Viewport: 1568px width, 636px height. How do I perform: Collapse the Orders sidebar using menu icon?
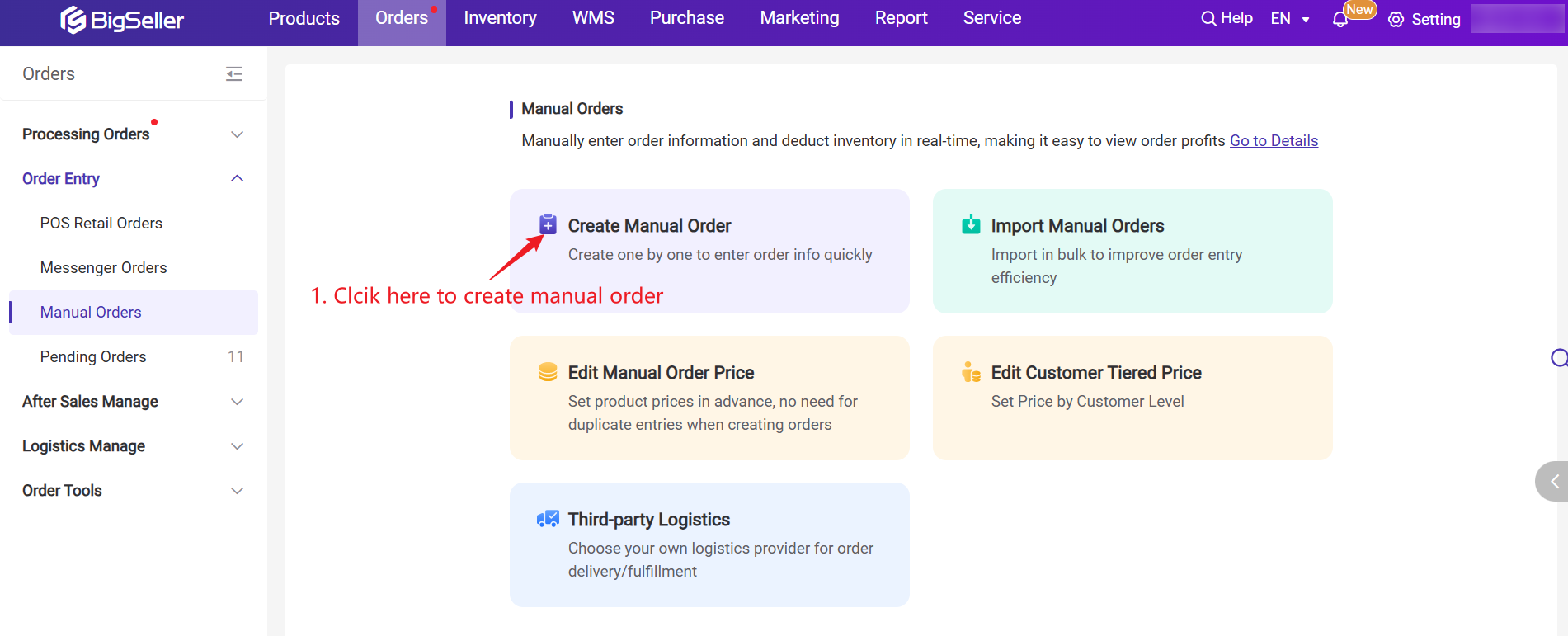pos(234,74)
